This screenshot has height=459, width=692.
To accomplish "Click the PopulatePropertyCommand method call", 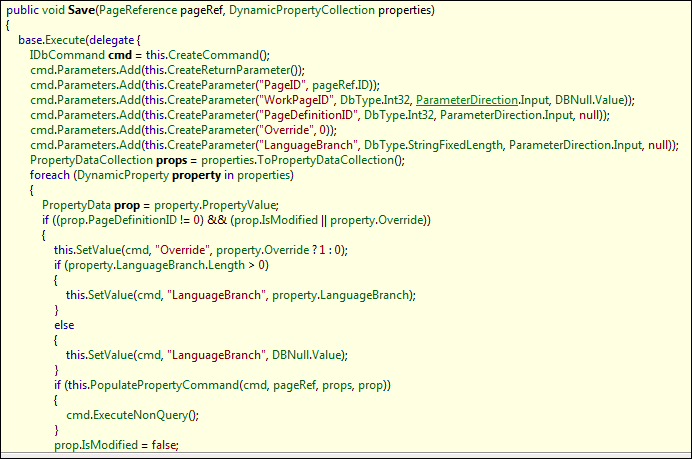I will tap(173, 385).
